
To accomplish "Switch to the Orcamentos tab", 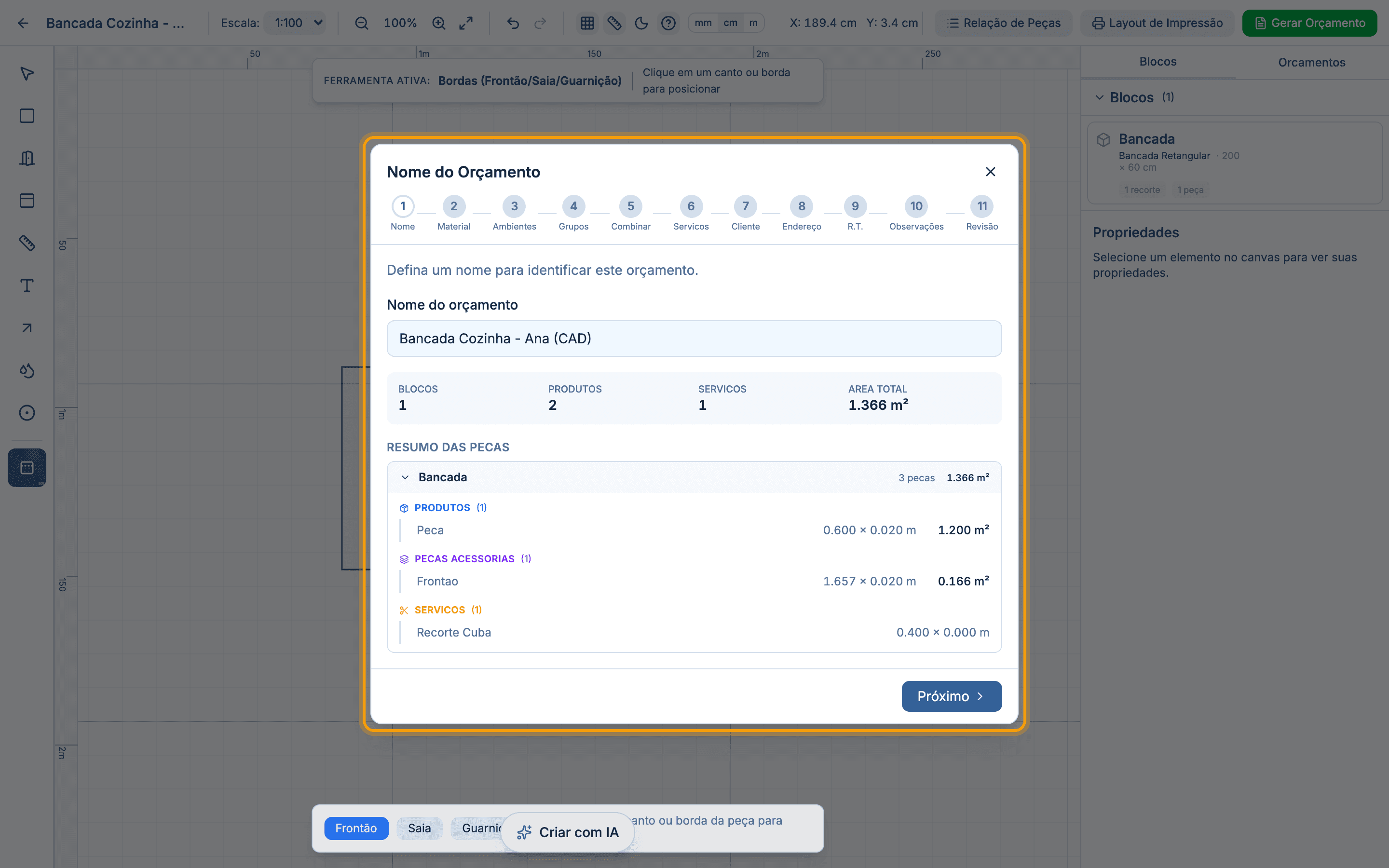I will [1311, 62].
